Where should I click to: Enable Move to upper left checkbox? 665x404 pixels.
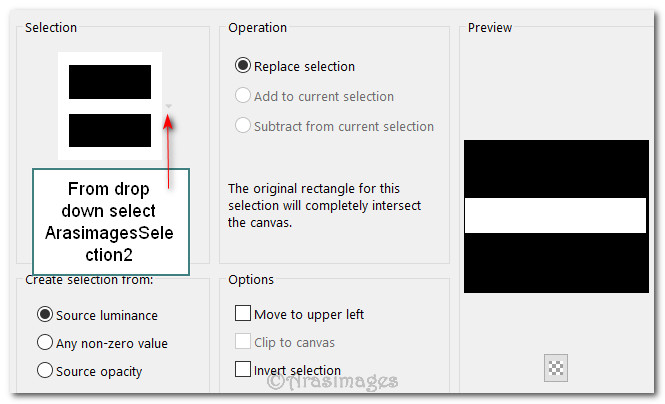243,314
